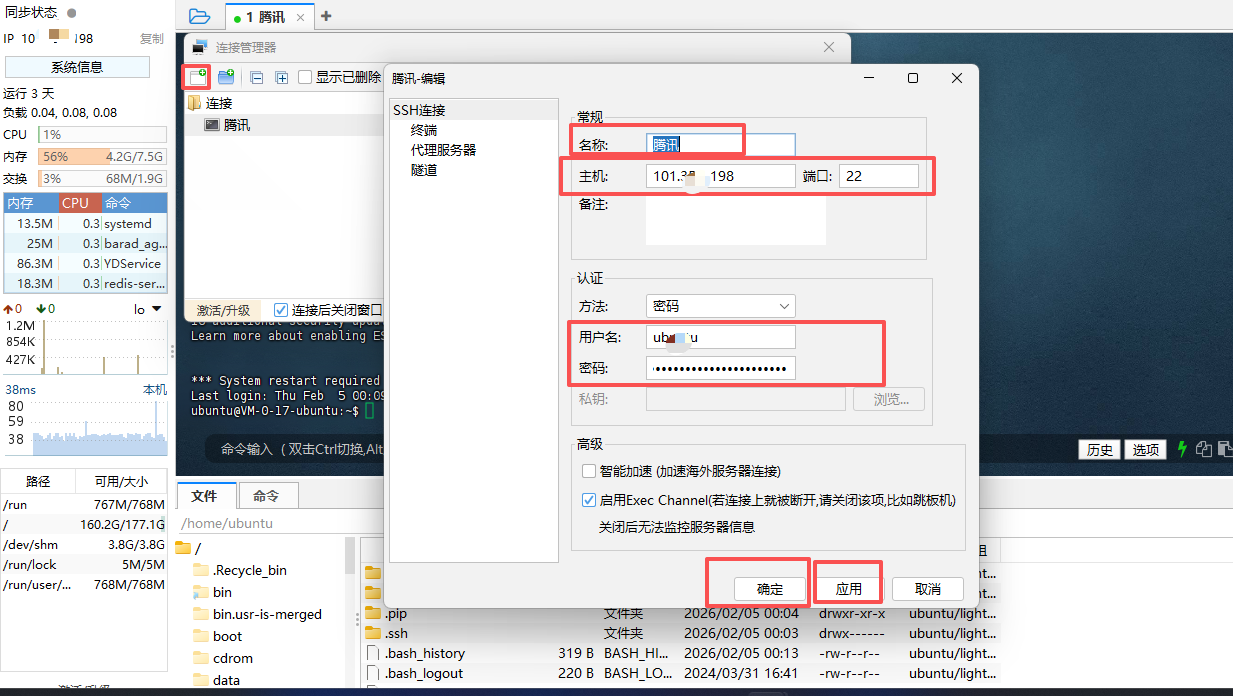Uncheck 启用Exec Channel option

(588, 500)
